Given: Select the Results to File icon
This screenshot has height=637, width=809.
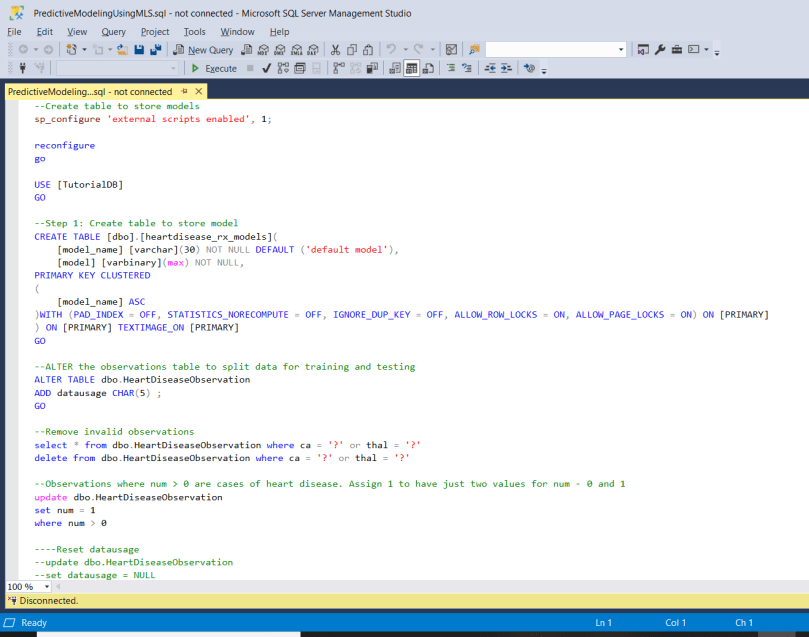Looking at the screenshot, I should [430, 68].
